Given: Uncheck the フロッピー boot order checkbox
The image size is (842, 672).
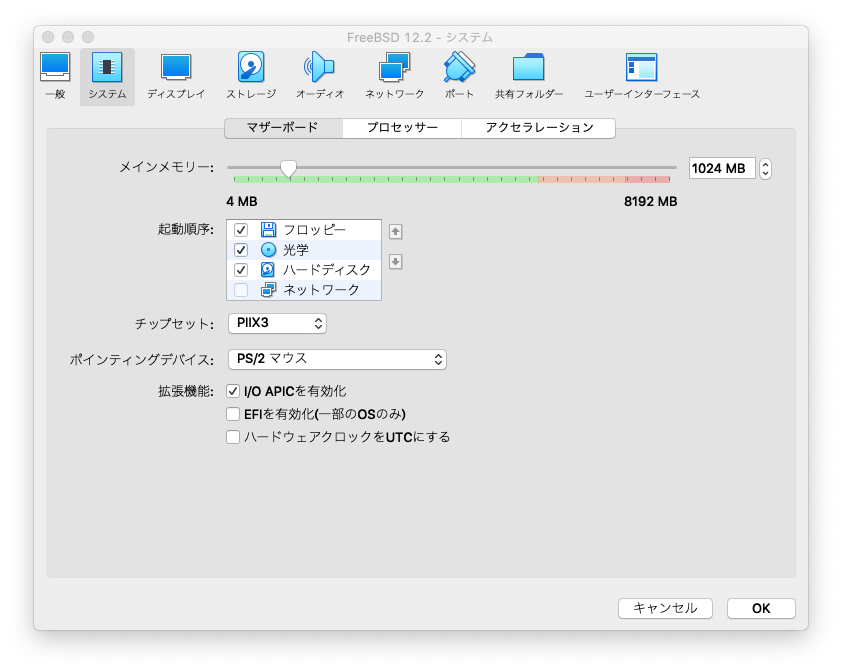Looking at the screenshot, I should click(x=241, y=230).
